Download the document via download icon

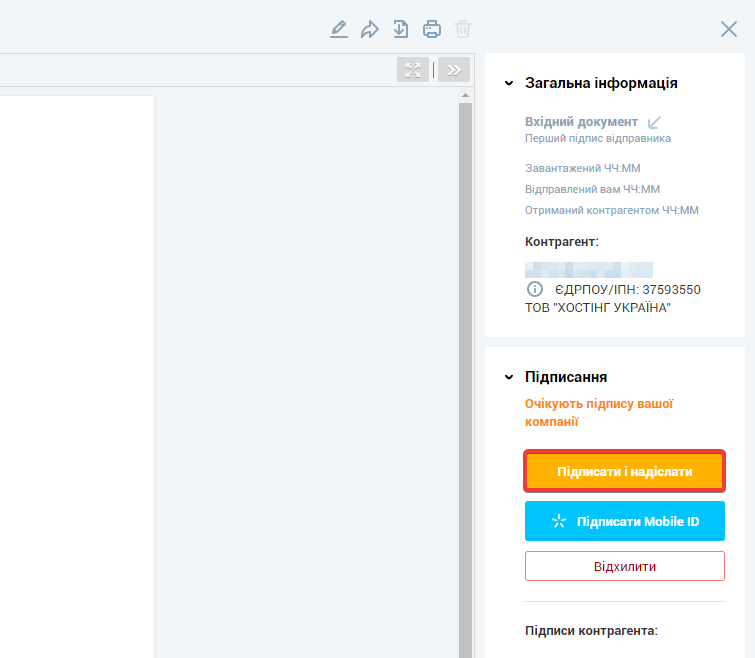tap(401, 29)
